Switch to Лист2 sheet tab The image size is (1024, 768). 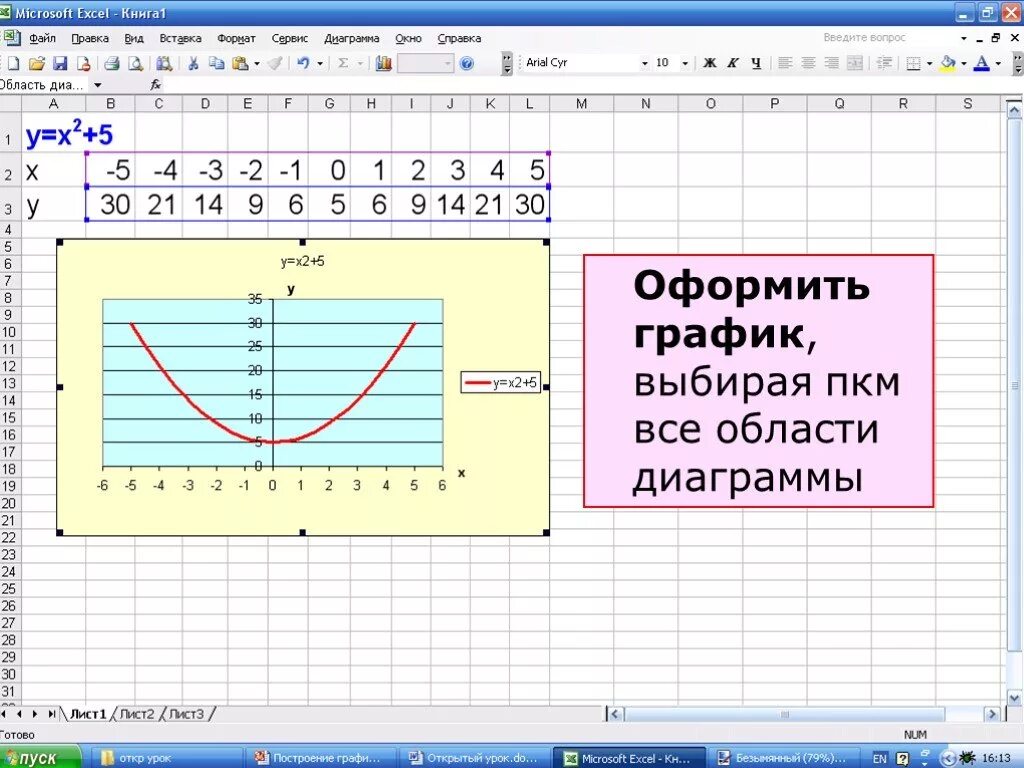(x=137, y=714)
